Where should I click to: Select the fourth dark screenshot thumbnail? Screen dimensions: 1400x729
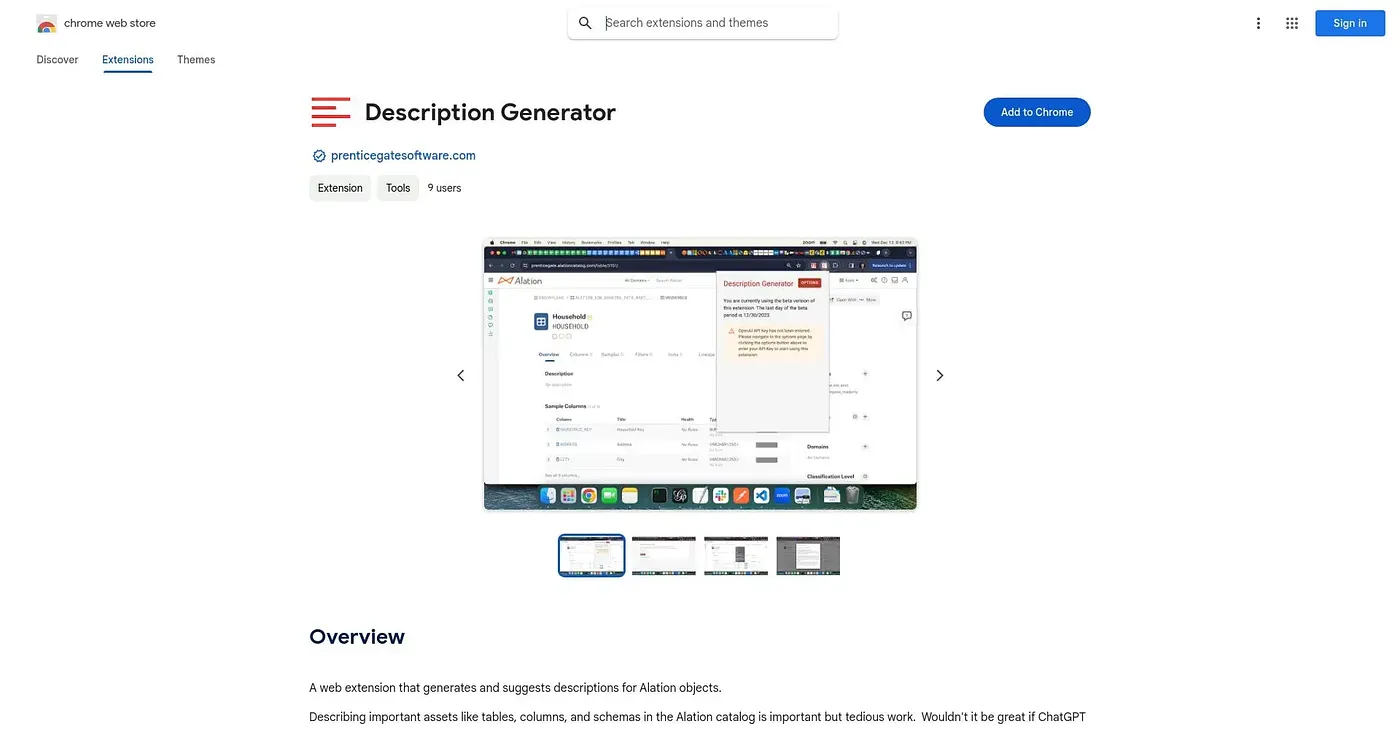tap(808, 555)
